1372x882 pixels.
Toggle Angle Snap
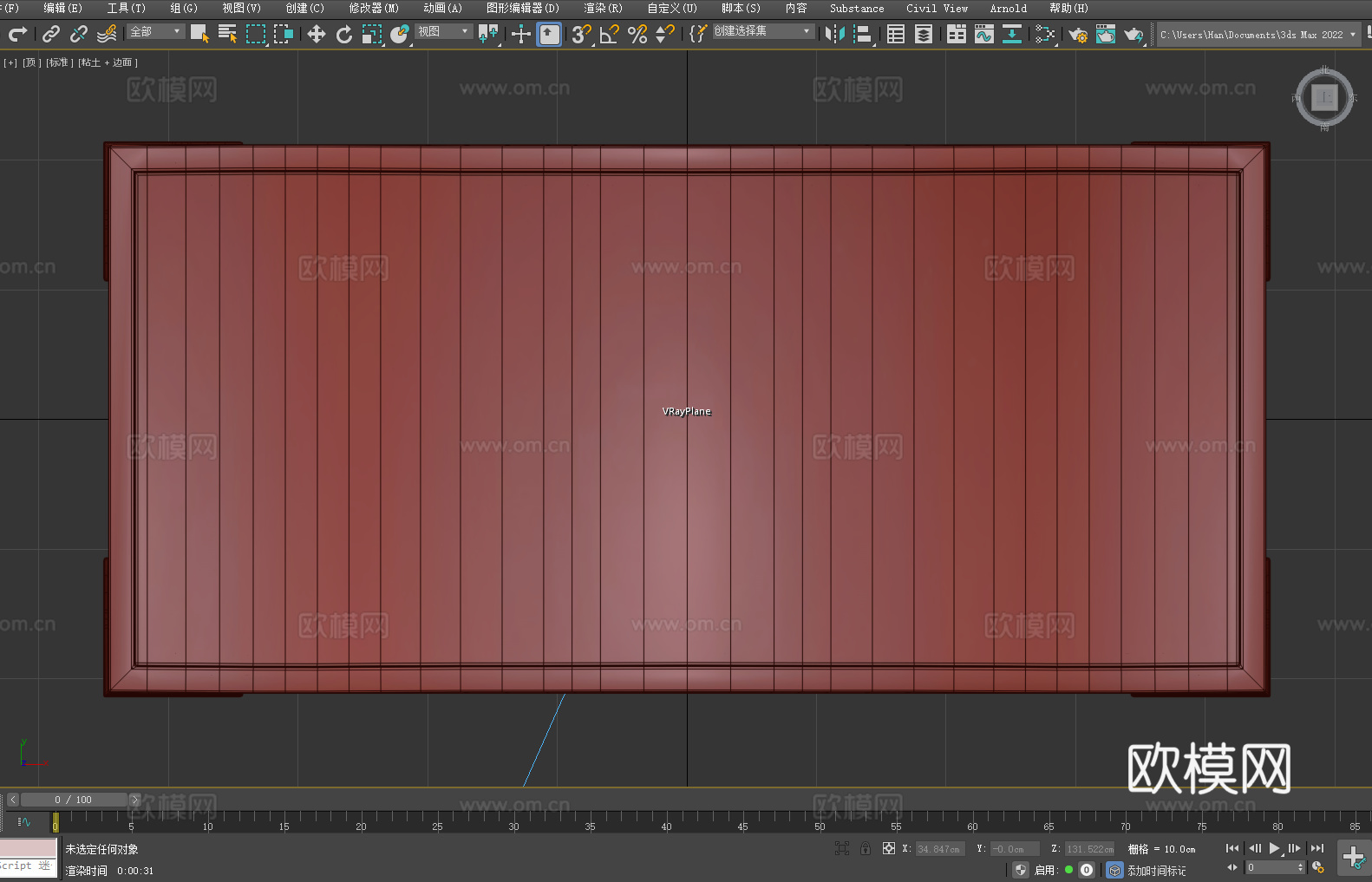click(x=609, y=34)
